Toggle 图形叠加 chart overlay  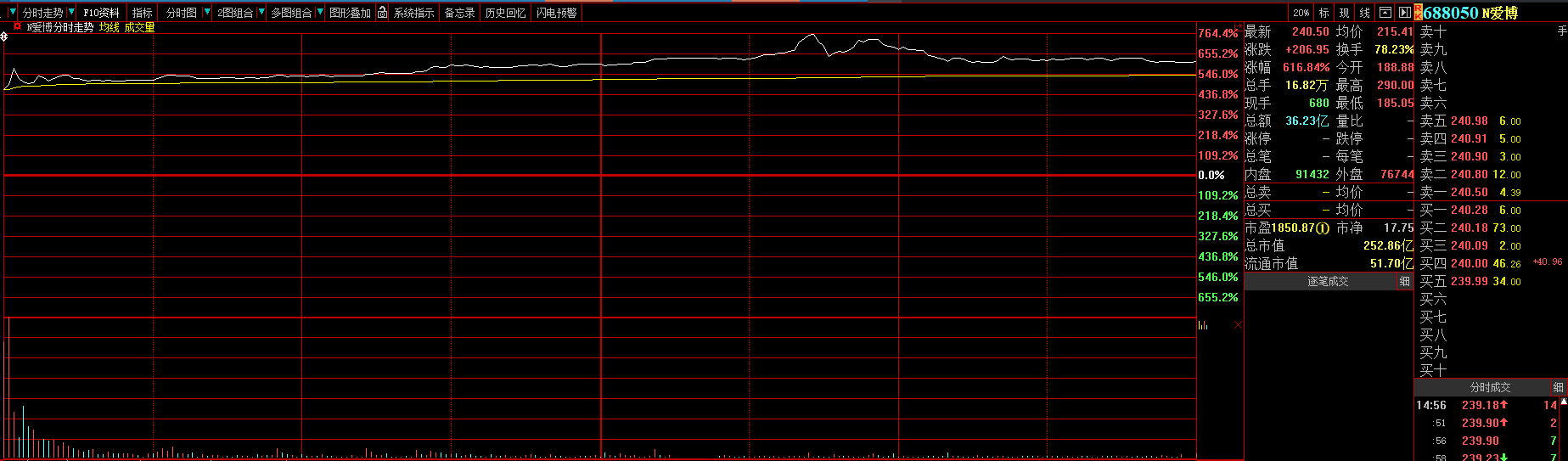pyautogui.click(x=350, y=13)
